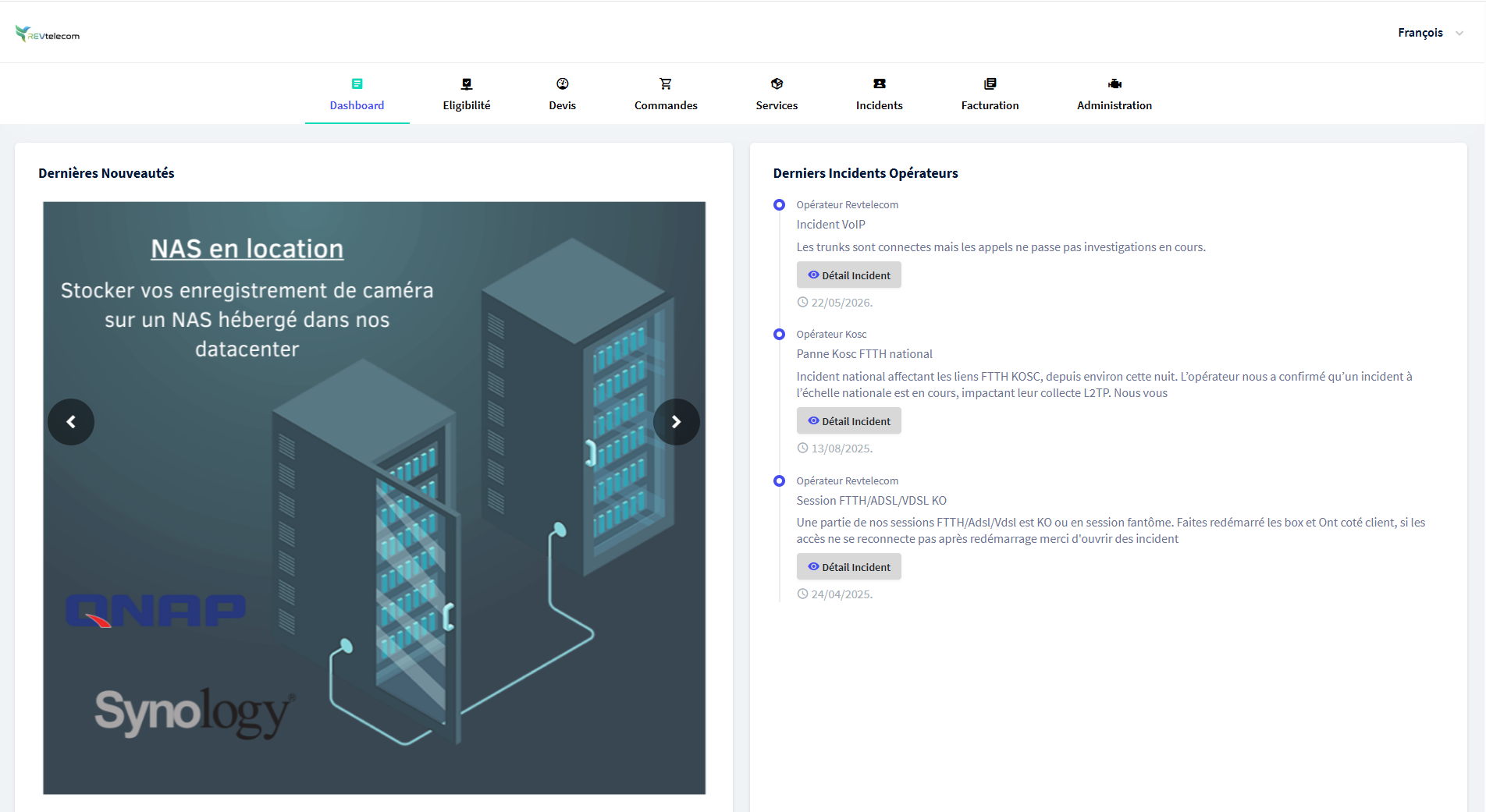This screenshot has height=812, width=1486.
Task: Open the Eligibilité tab
Action: [467, 94]
